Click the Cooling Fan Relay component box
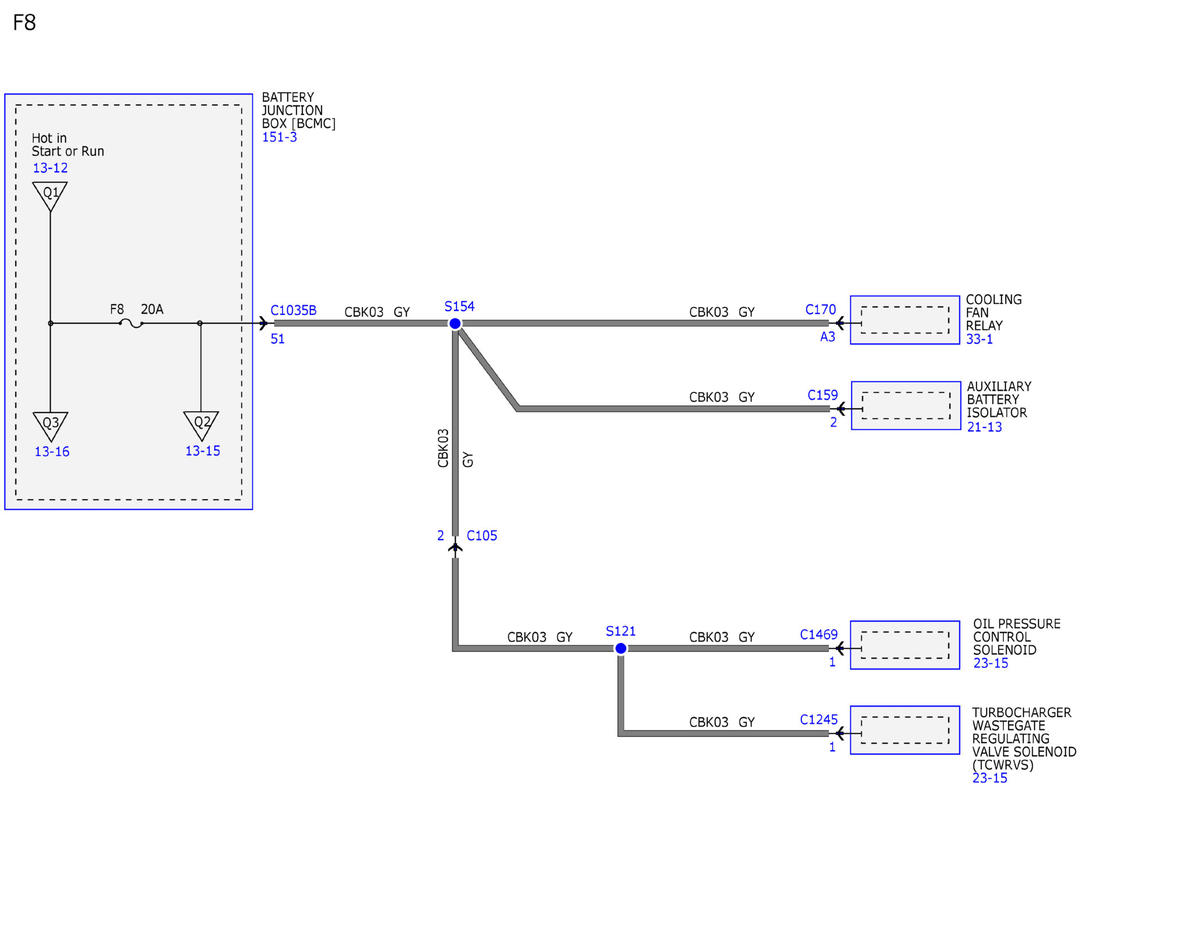Image resolution: width=1200 pixels, height=927 pixels. 905,320
